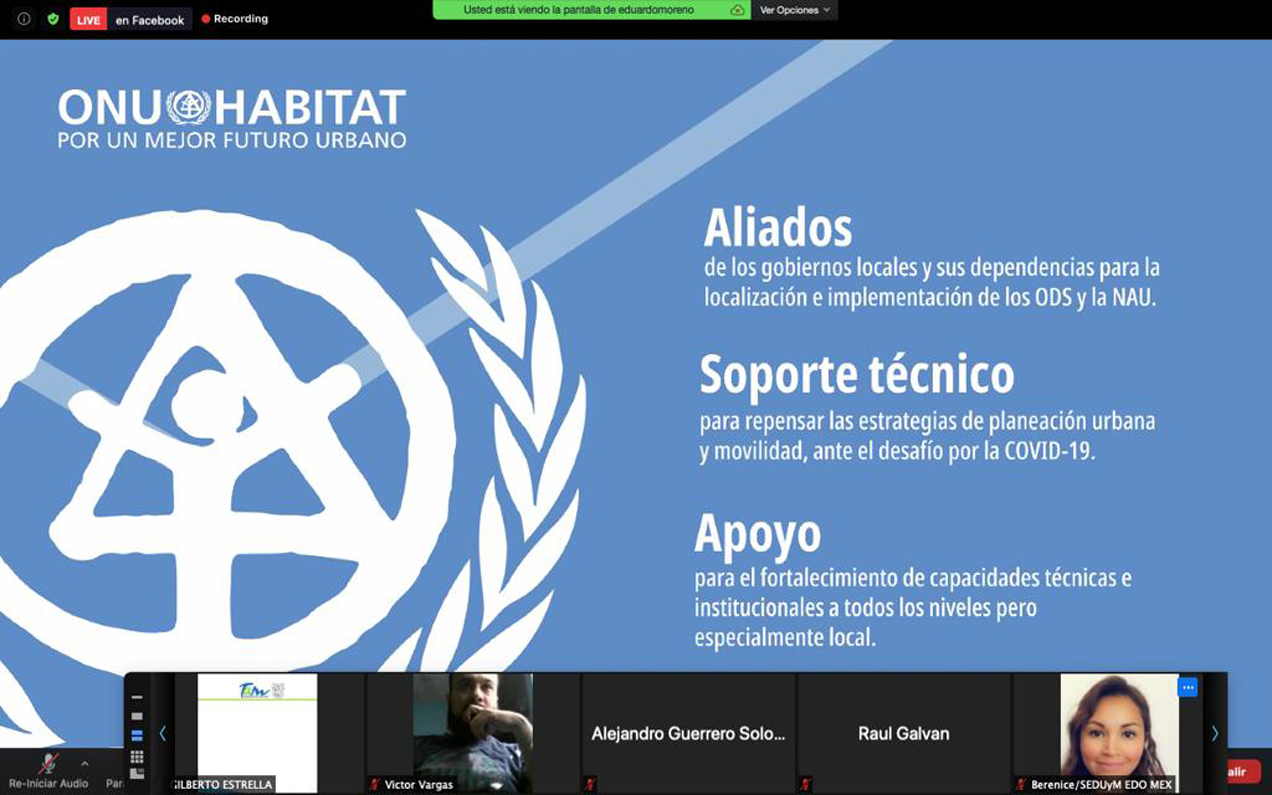Unmute using the Re-Iniciar Audio microphone
The width and height of the screenshot is (1272, 795).
tap(48, 765)
